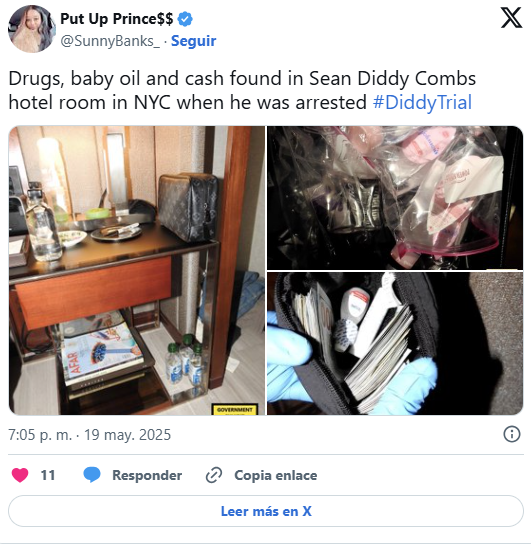Follow the account via Seguir
531x544 pixels.
coord(194,41)
